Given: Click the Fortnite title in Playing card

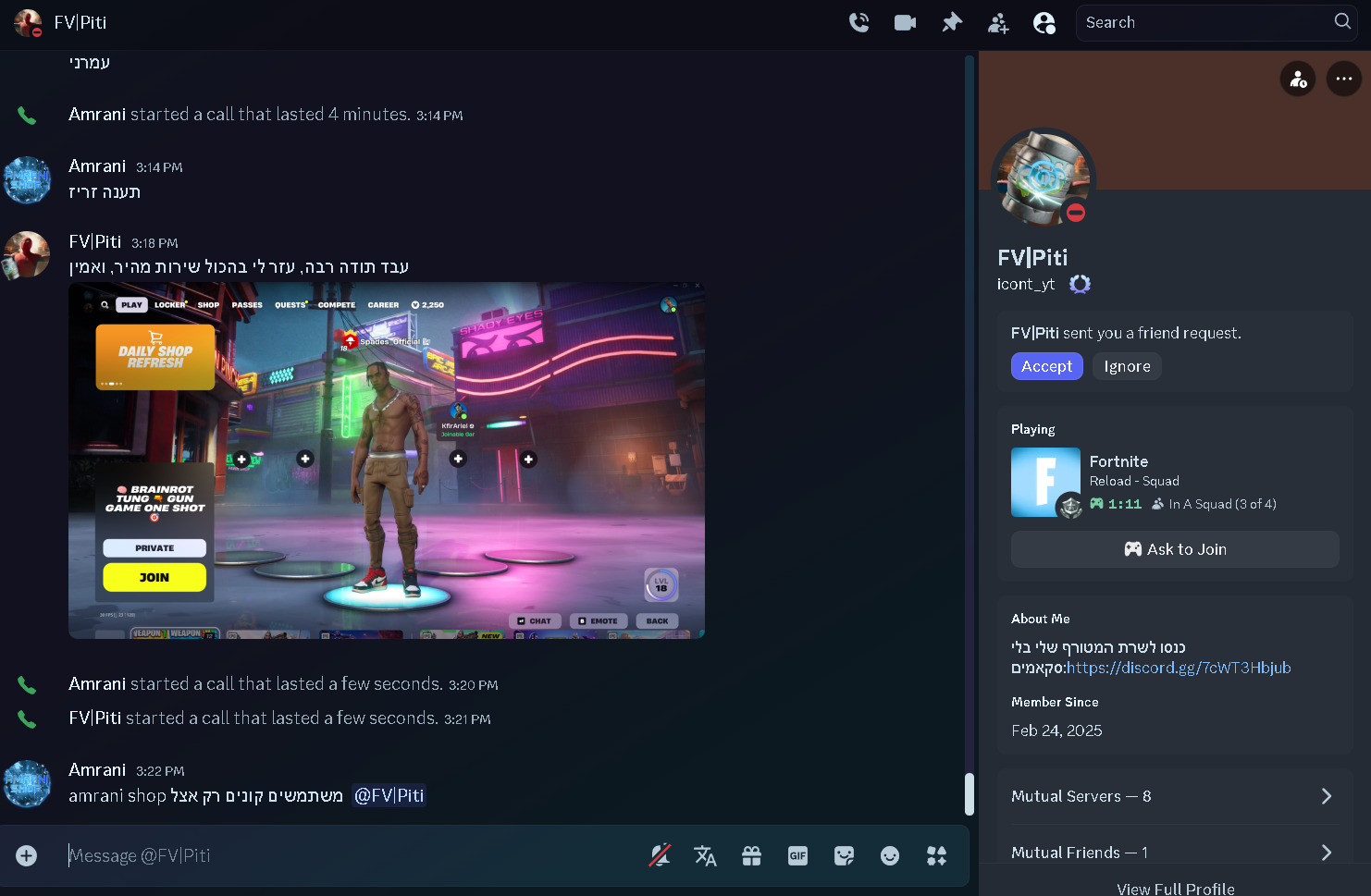Looking at the screenshot, I should point(1118,461).
